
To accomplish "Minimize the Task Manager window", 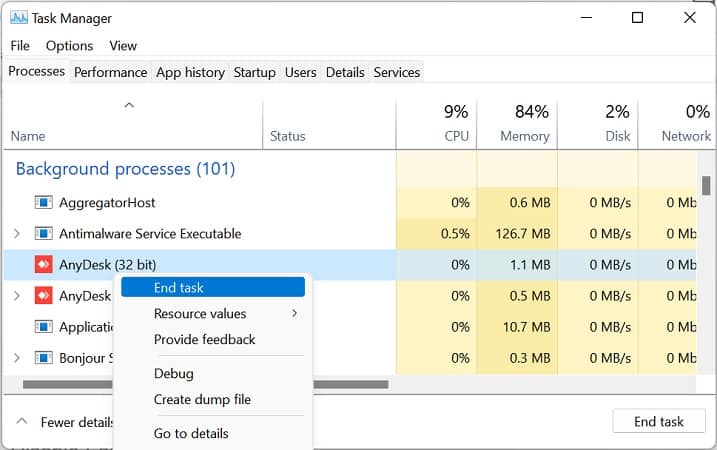I will click(586, 18).
